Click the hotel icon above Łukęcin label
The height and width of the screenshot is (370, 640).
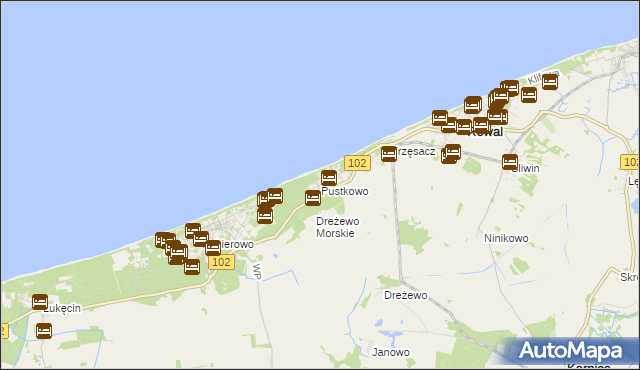[x=40, y=302]
